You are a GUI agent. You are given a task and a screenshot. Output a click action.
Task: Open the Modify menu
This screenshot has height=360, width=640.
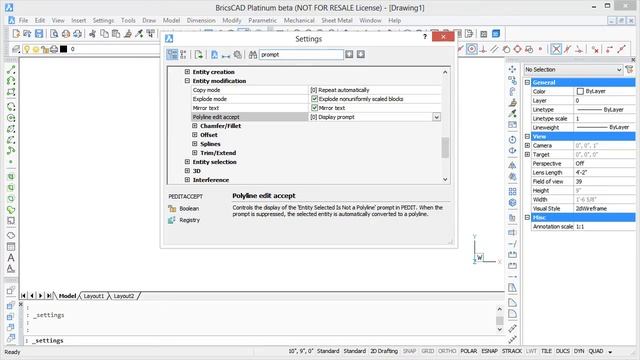click(x=232, y=20)
